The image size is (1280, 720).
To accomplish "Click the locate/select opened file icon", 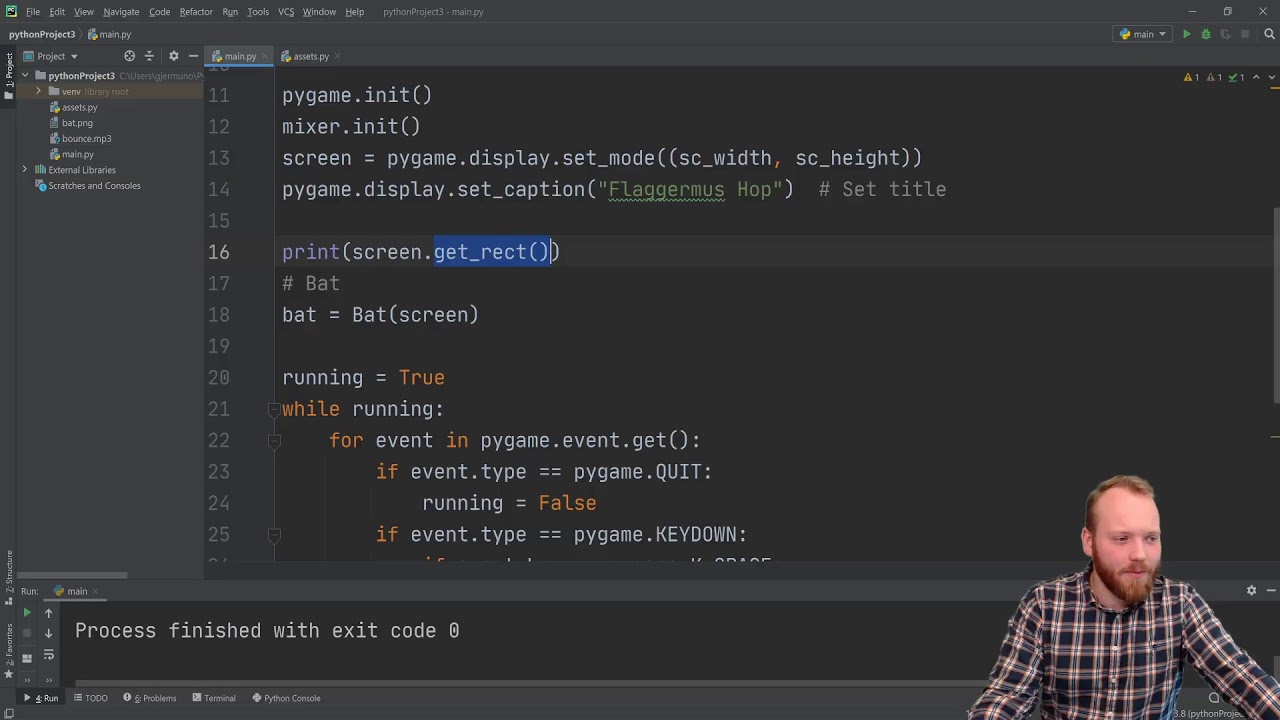I will point(129,56).
